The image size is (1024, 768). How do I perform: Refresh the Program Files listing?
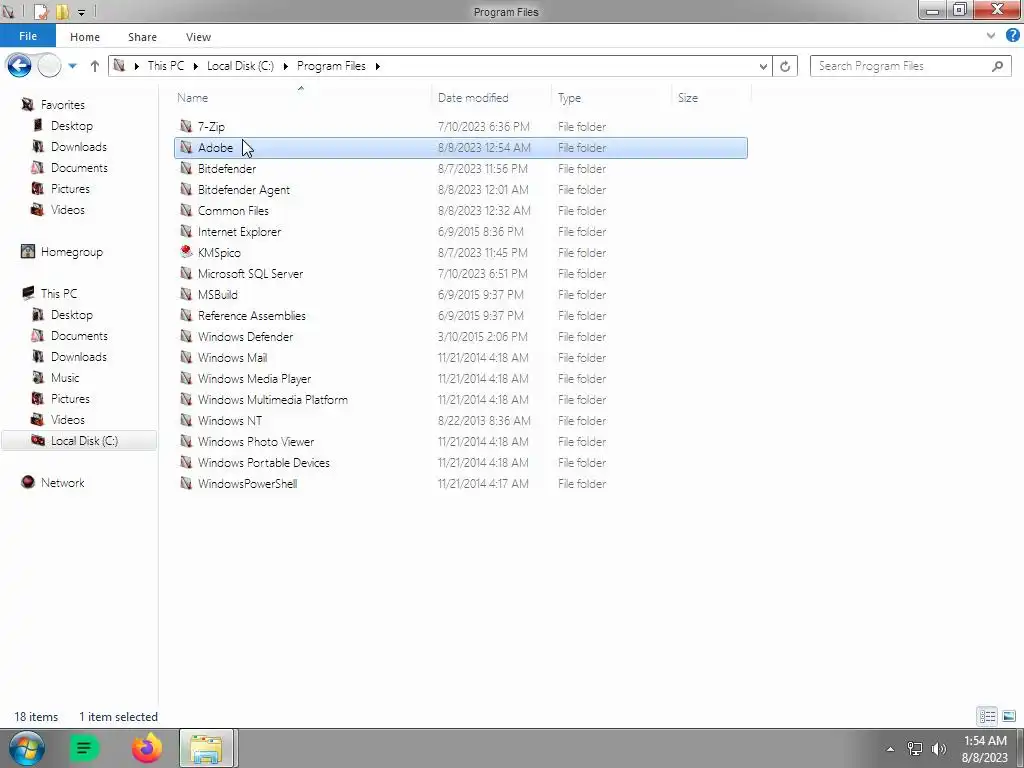(x=785, y=66)
